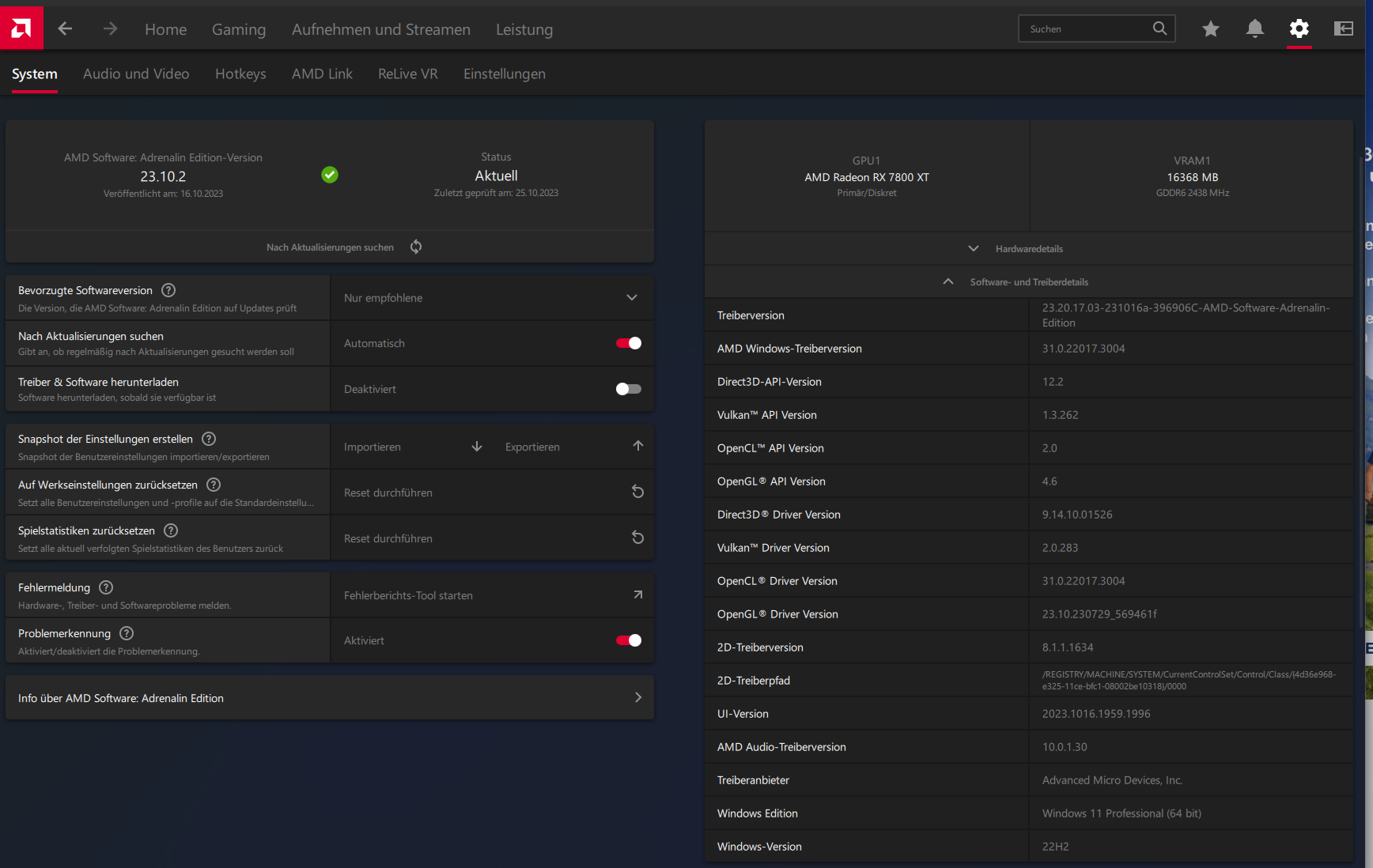Click the green status checkmark icon
1373x868 pixels.
(330, 175)
